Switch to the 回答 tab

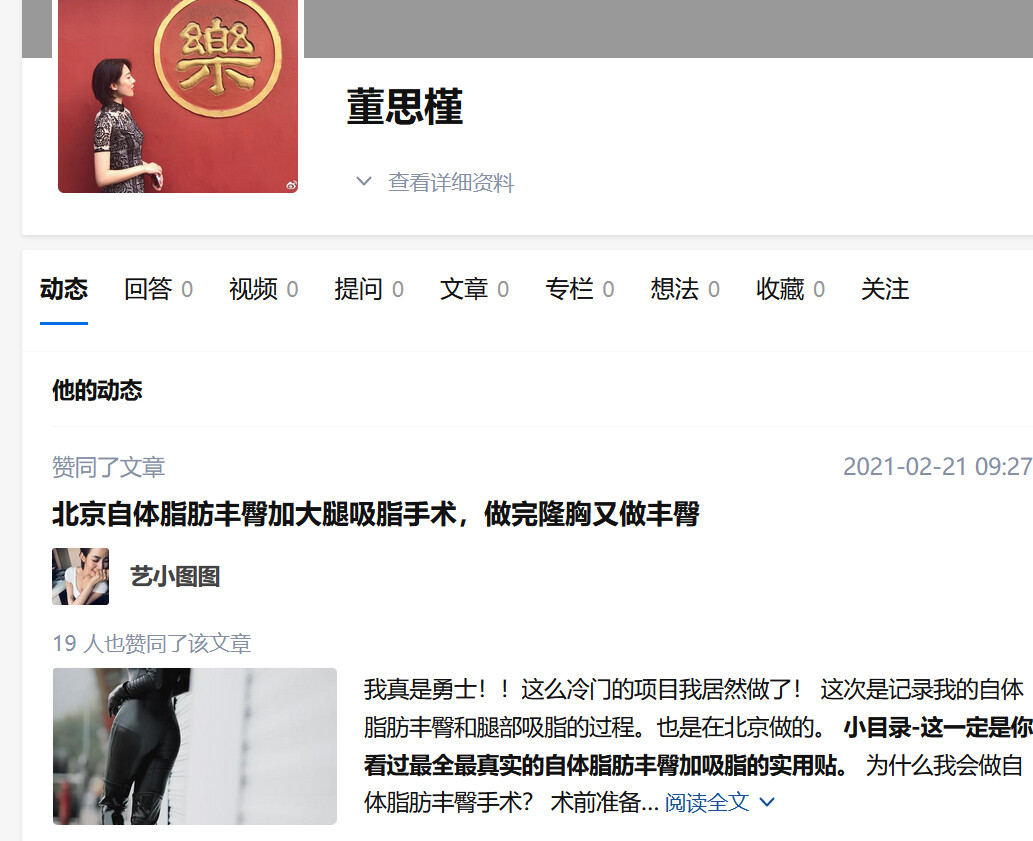coord(158,290)
